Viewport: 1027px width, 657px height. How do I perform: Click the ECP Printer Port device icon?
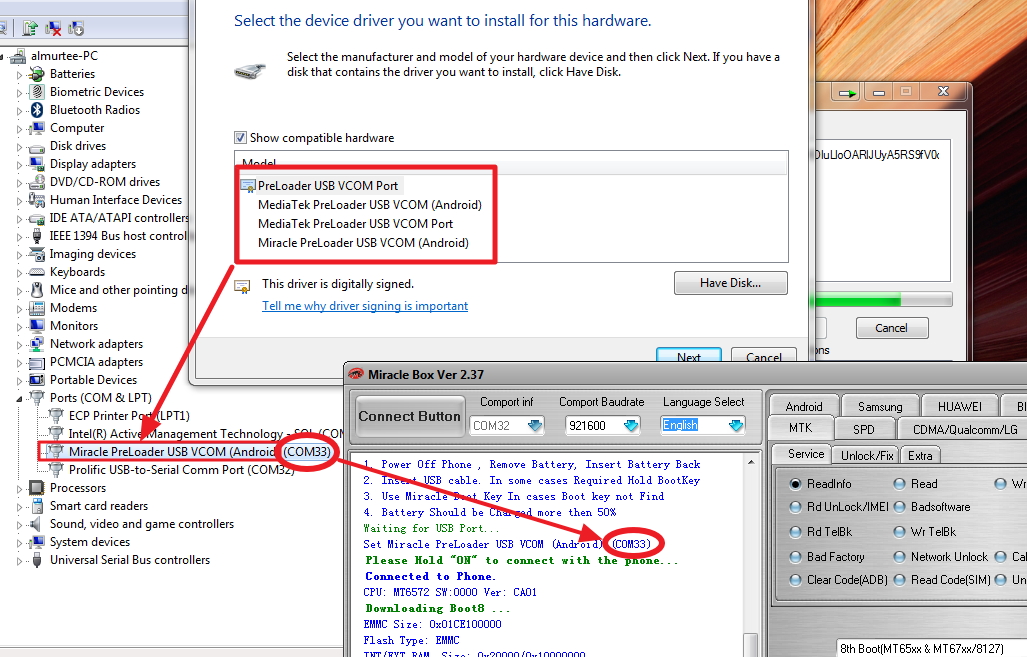(x=56, y=416)
